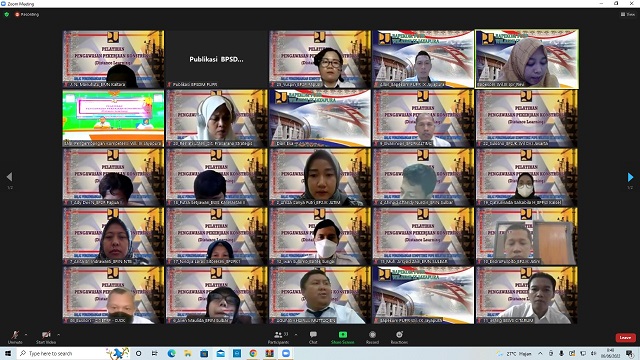Open the View layout menu

(628, 14)
